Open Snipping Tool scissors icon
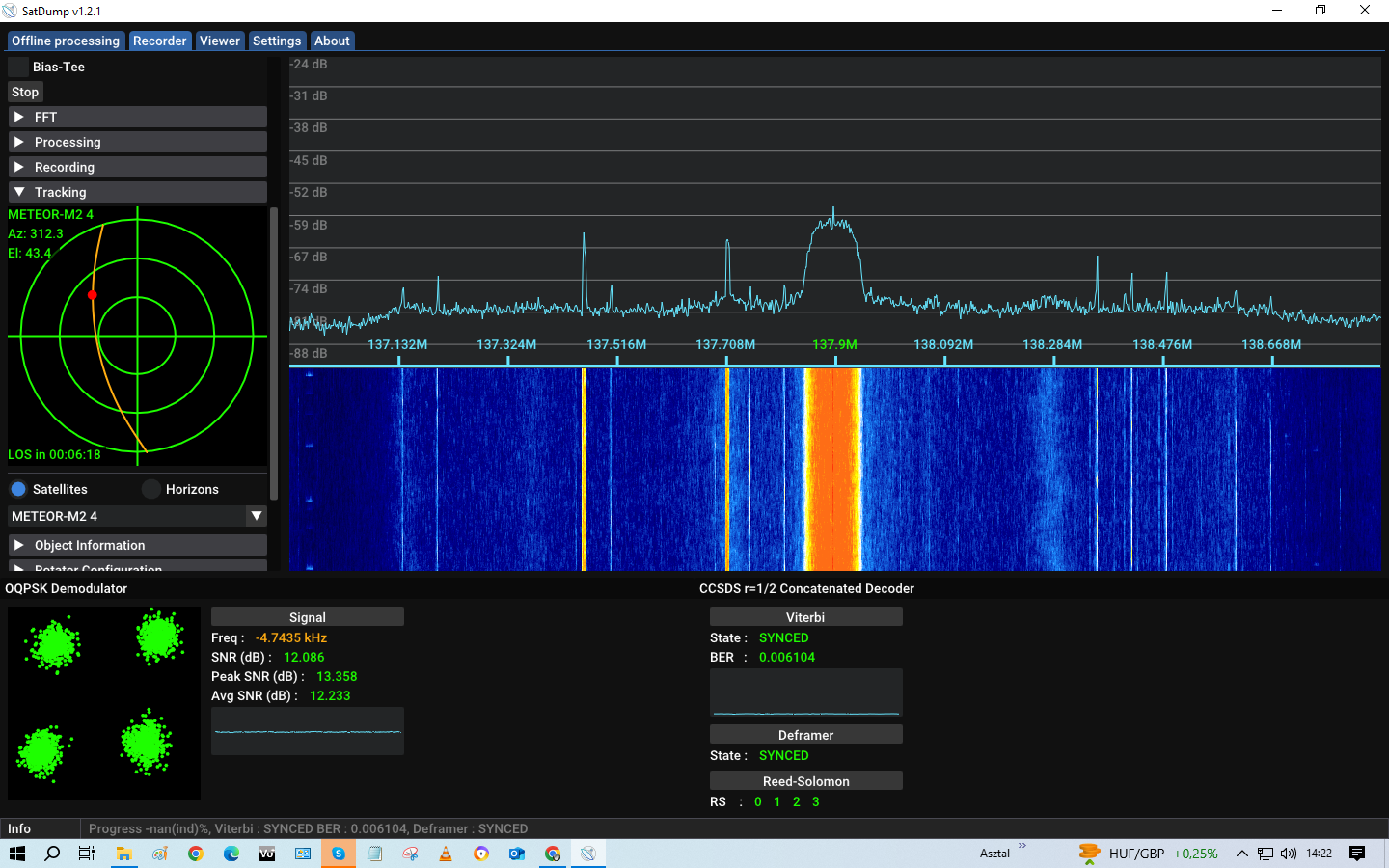This screenshot has height=868, width=1389. pyautogui.click(x=410, y=854)
